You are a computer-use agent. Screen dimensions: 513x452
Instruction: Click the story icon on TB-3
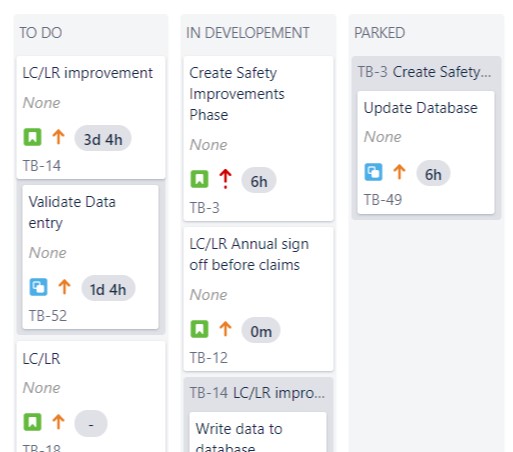pos(199,179)
